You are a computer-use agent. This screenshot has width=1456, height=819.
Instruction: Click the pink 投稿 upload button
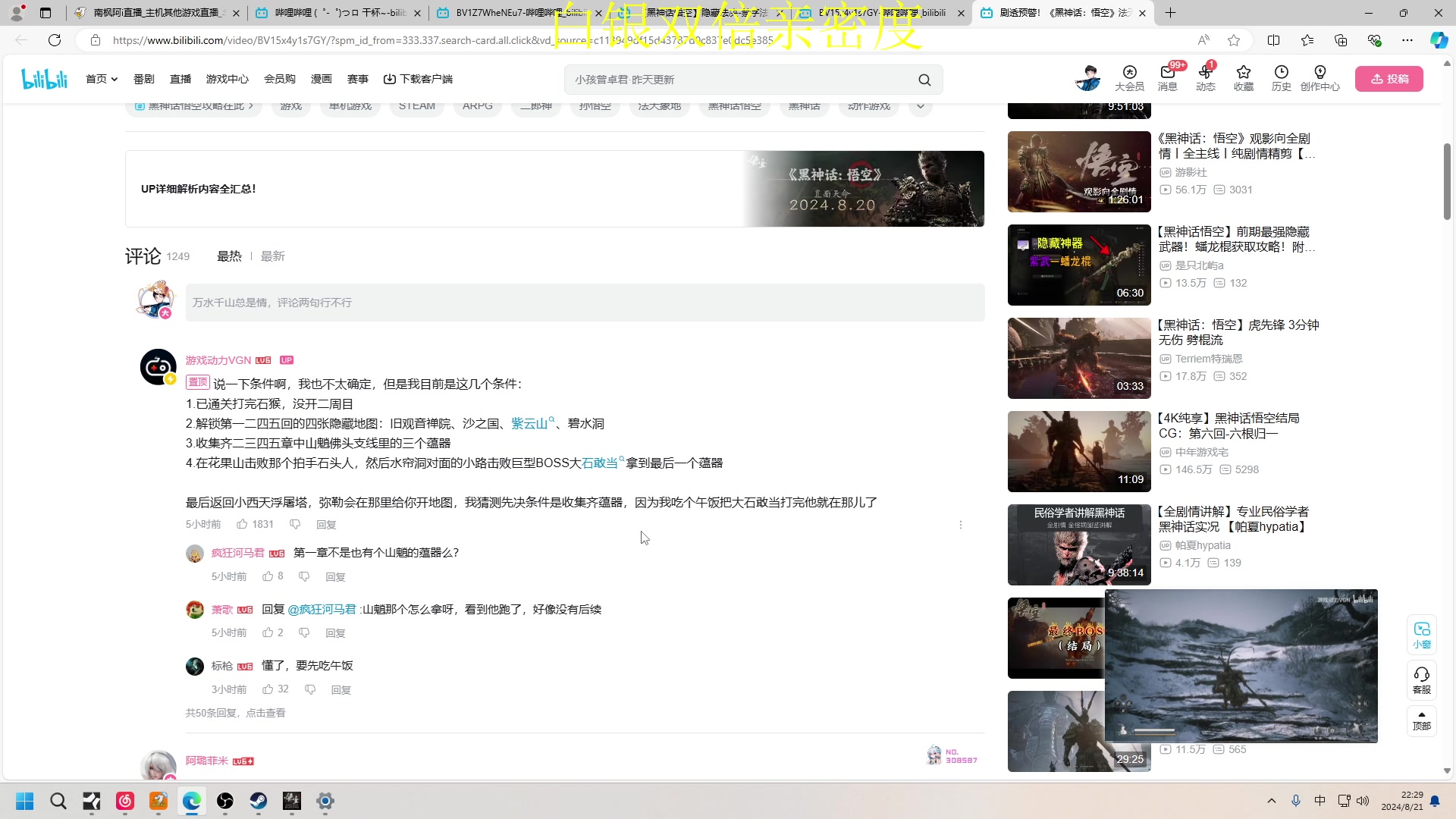point(1389,79)
